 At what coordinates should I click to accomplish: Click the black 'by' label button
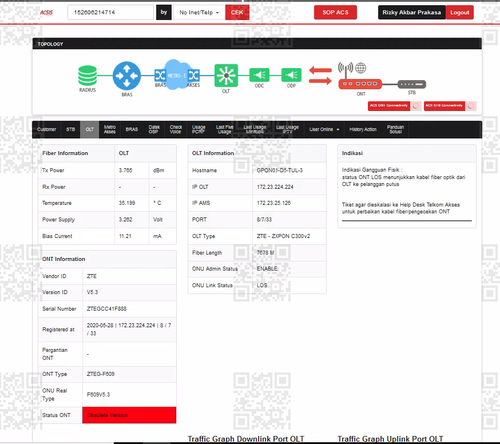click(164, 12)
